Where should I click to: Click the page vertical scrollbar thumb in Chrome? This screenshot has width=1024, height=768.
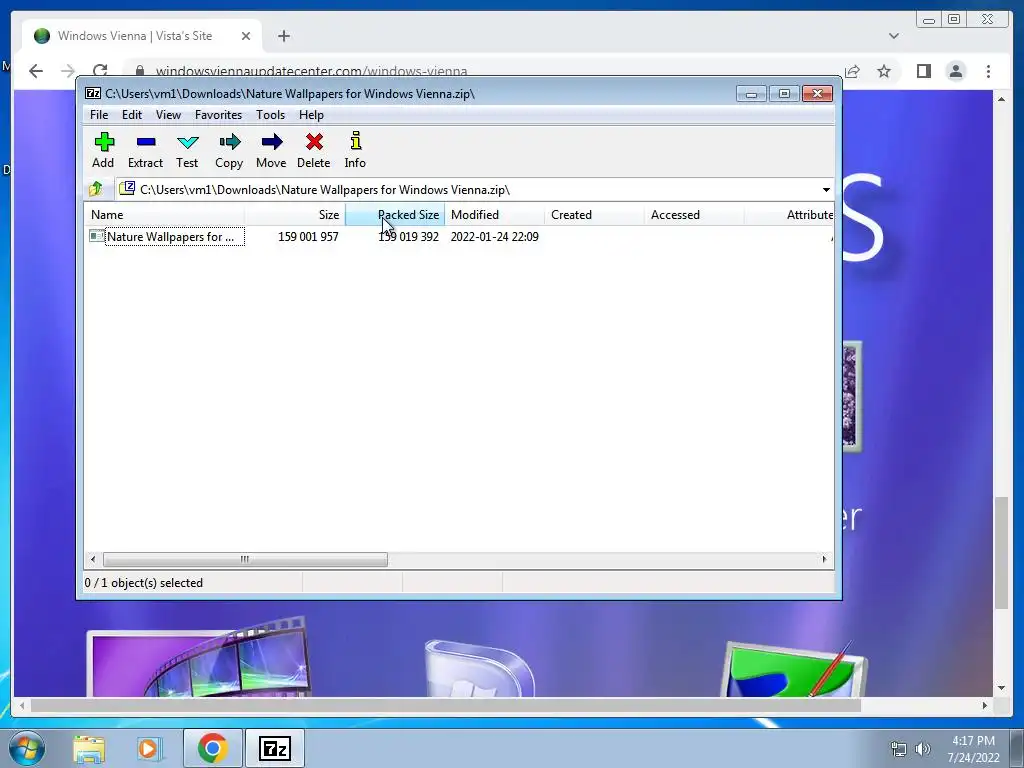click(x=1001, y=553)
